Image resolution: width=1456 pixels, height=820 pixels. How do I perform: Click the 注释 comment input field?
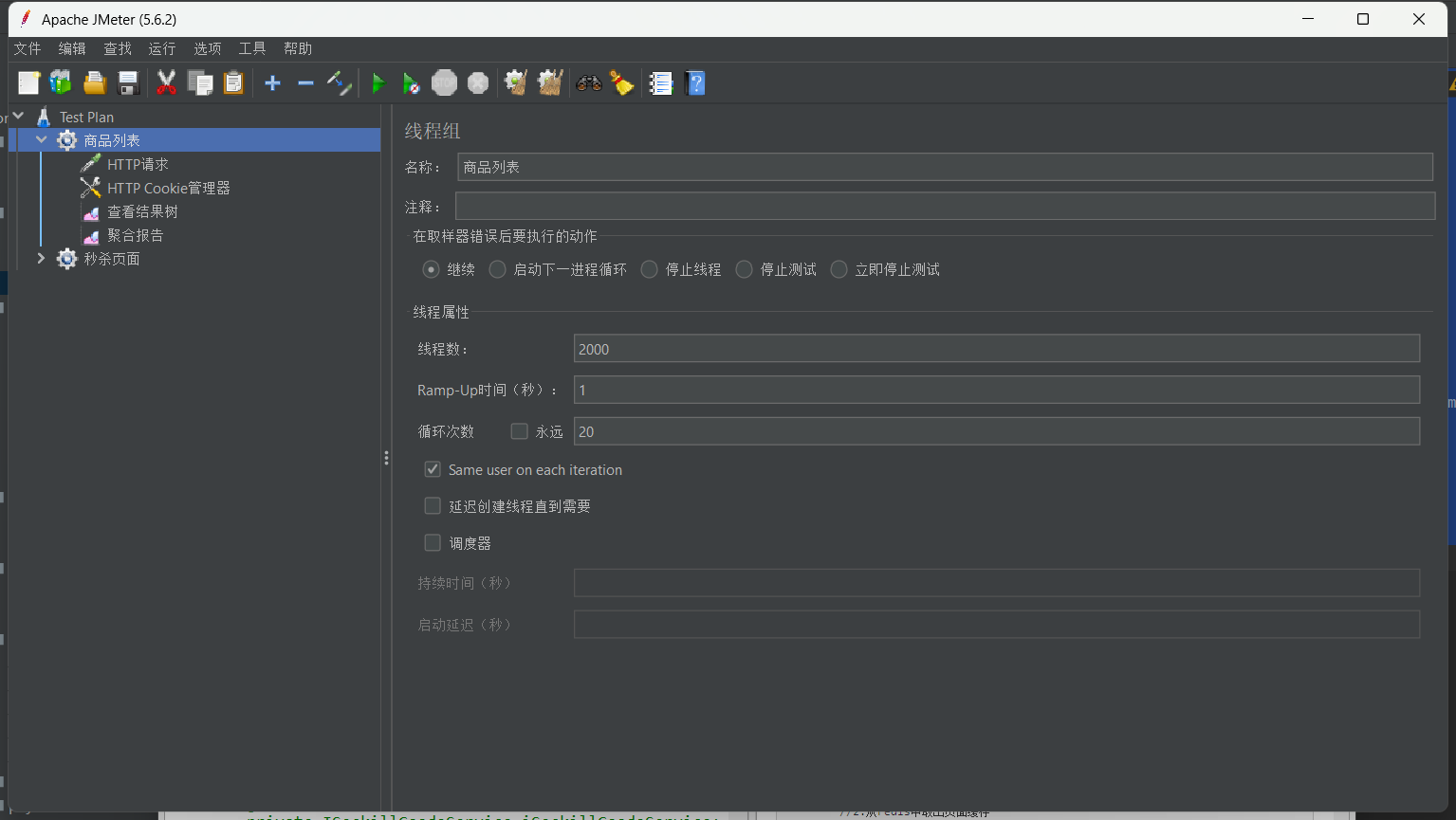point(945,206)
